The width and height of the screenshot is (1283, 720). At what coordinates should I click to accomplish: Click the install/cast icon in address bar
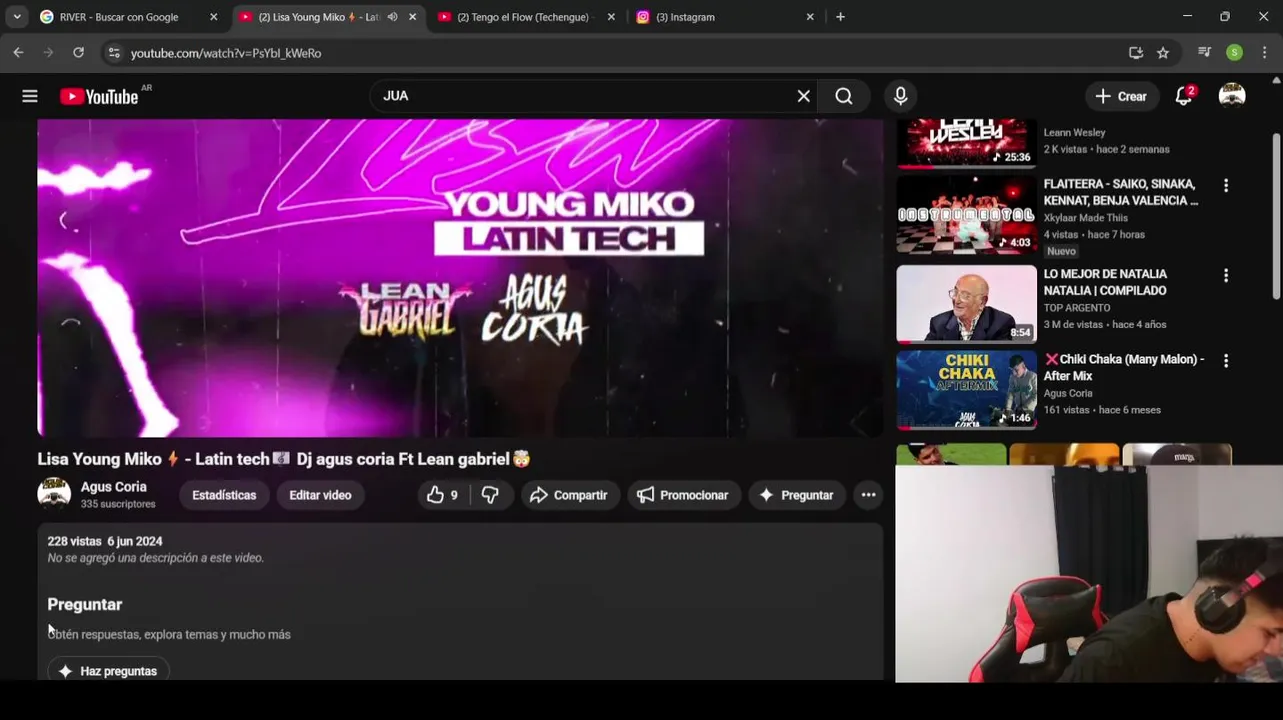tap(1136, 53)
